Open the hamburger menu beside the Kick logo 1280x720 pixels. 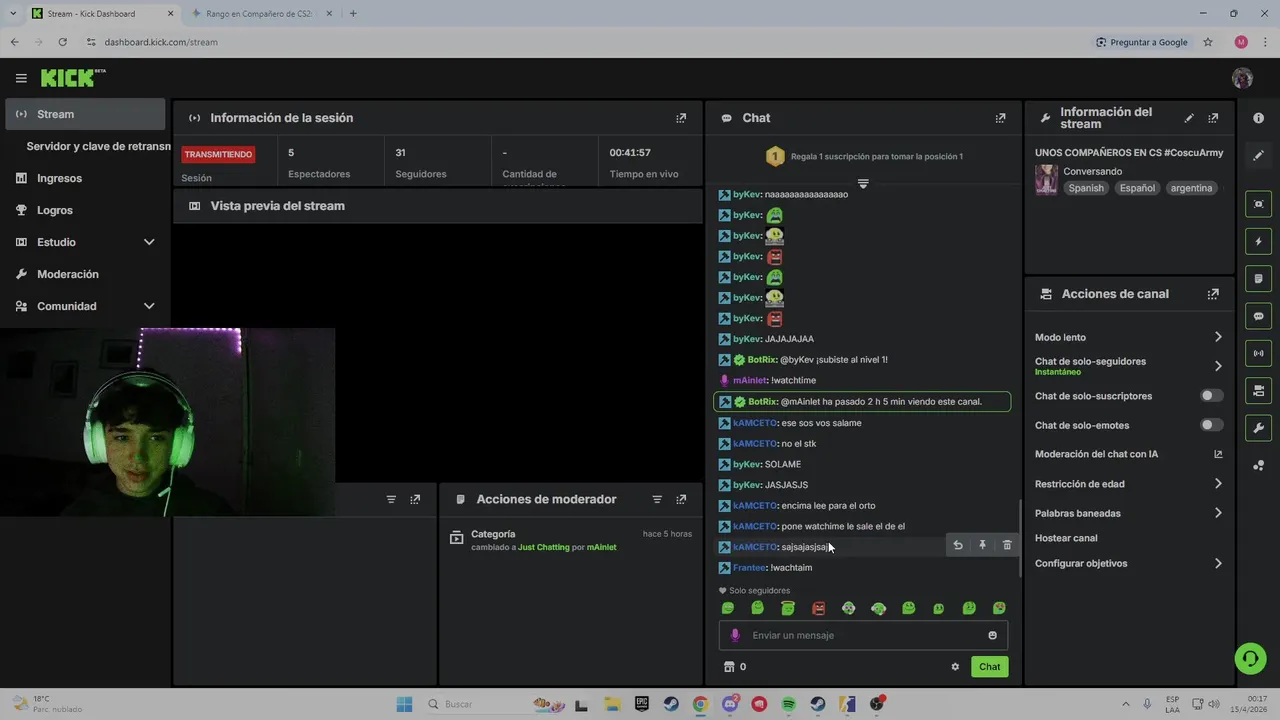point(21,78)
